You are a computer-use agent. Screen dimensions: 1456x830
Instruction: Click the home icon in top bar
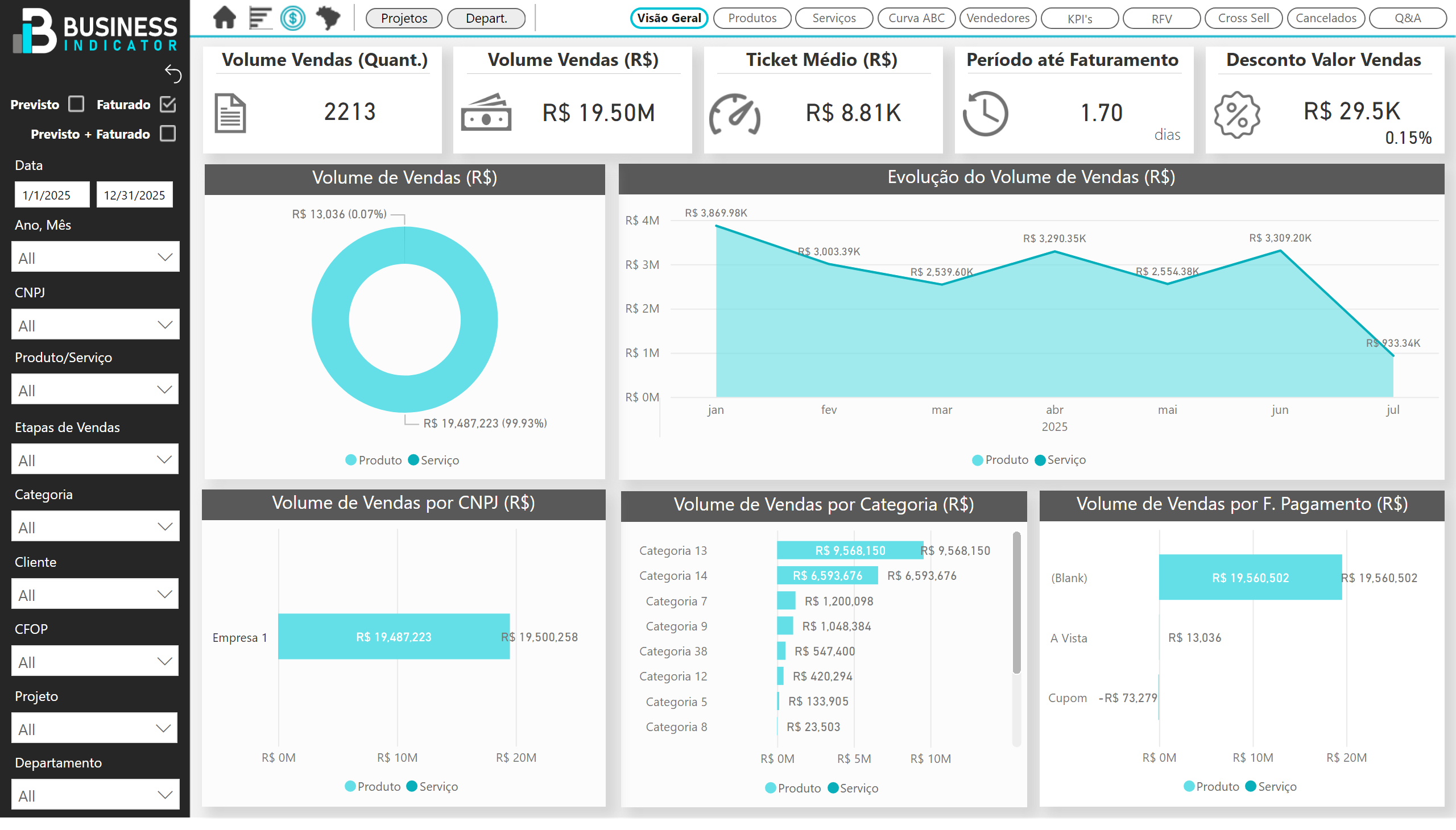224,18
